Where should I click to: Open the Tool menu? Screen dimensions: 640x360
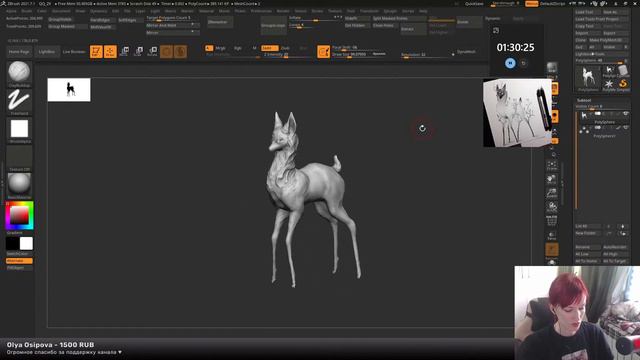click(351, 11)
